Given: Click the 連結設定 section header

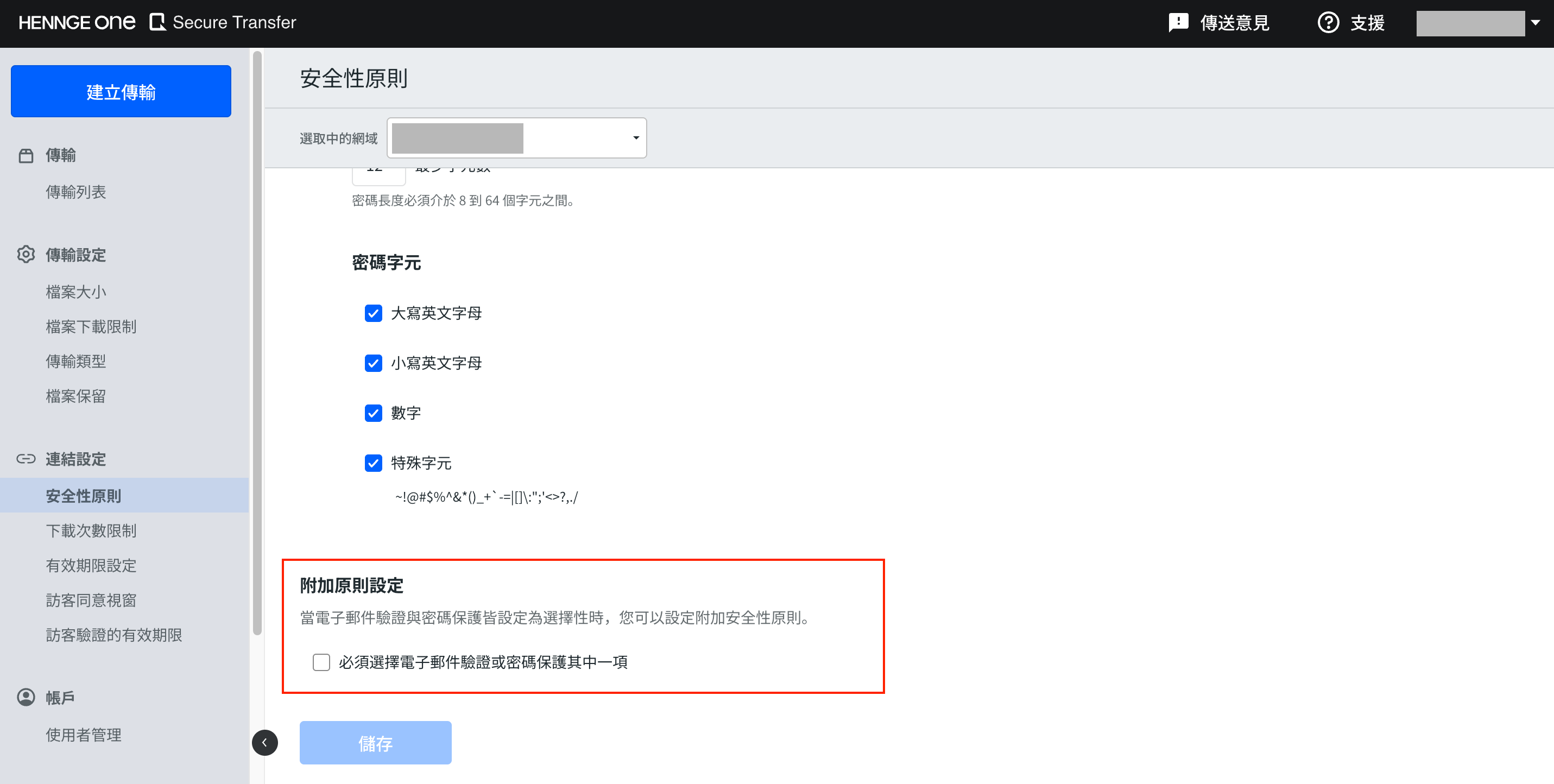Looking at the screenshot, I should (76, 459).
